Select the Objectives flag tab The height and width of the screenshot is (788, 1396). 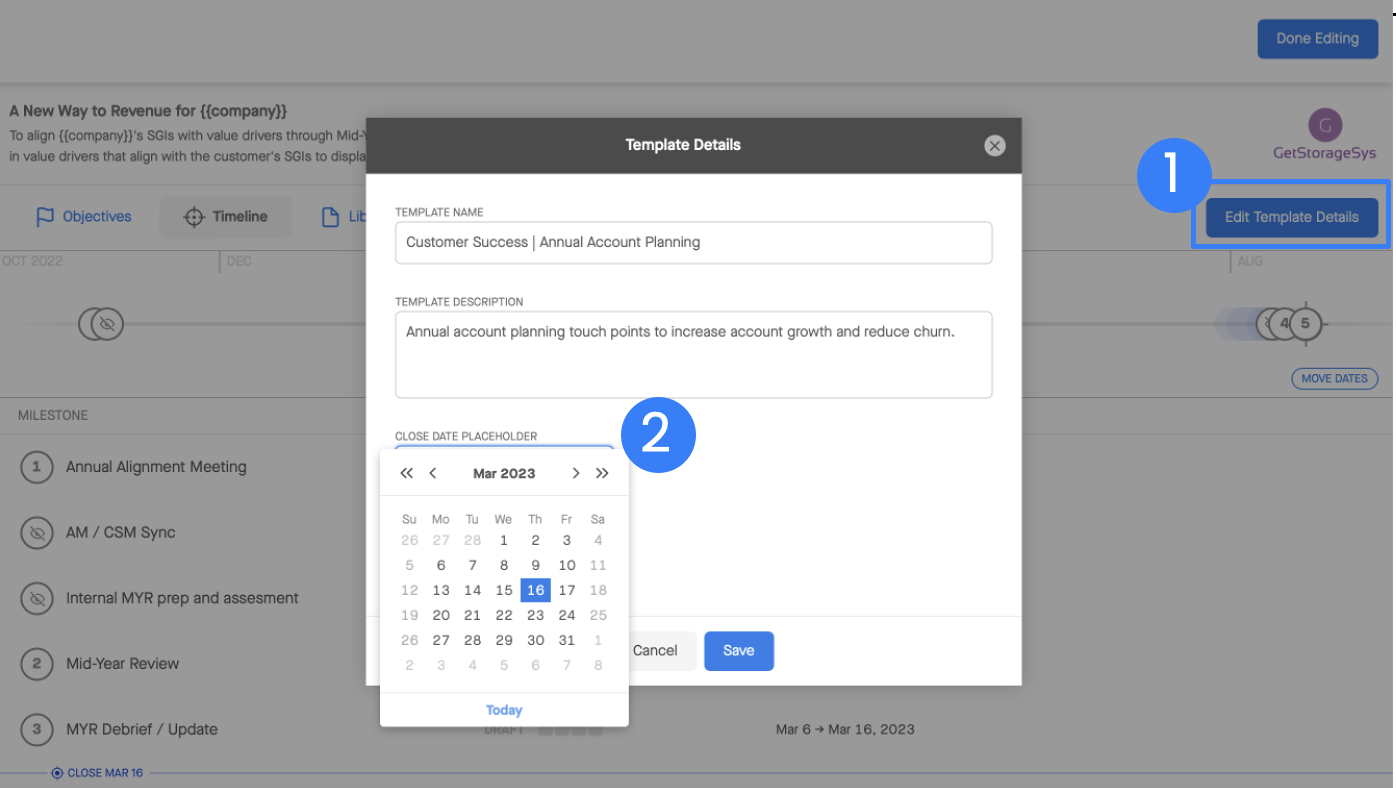coord(83,217)
